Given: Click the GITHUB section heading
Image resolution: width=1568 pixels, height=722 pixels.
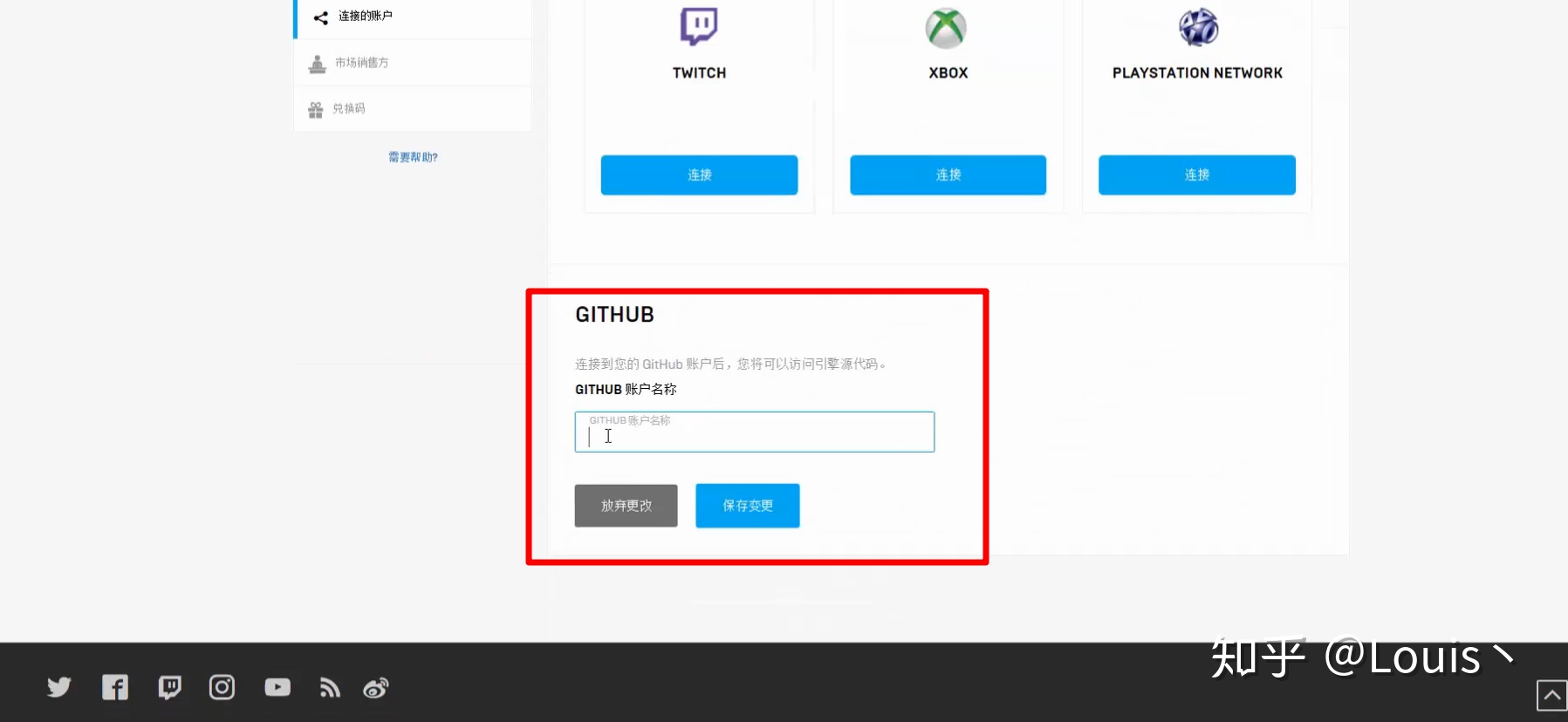Looking at the screenshot, I should (x=614, y=315).
